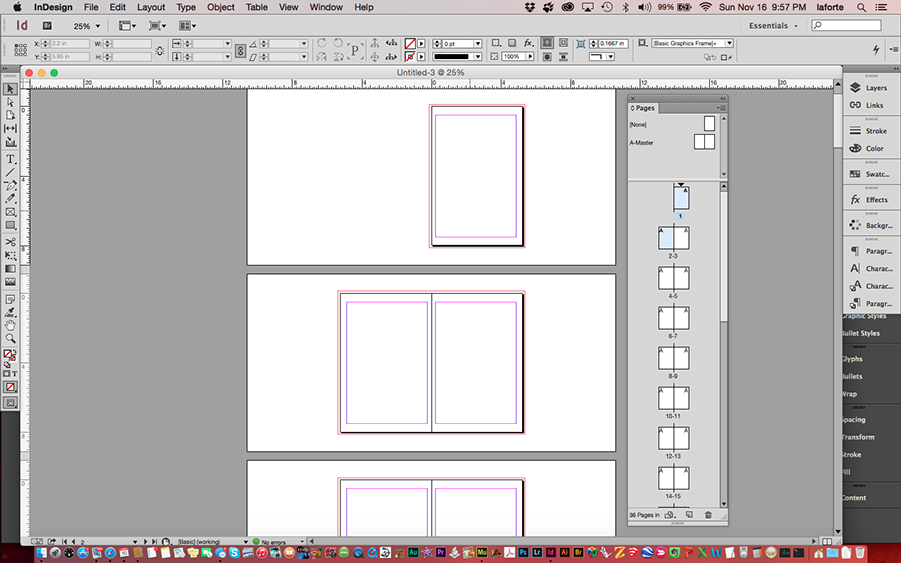Toggle constrain proportions chain link

click(240, 51)
